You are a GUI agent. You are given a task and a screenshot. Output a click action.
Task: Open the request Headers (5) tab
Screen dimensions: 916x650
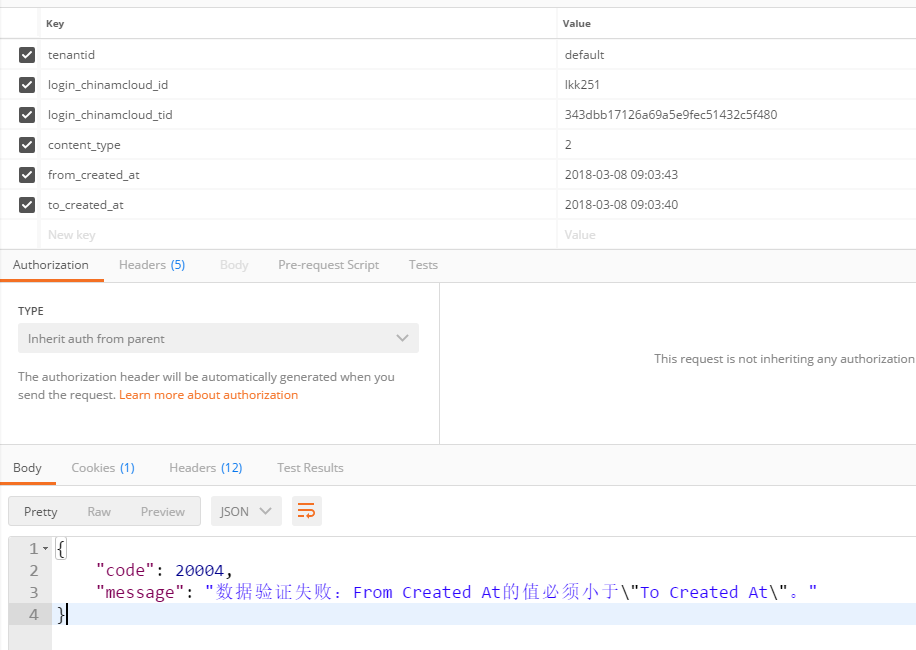(152, 265)
